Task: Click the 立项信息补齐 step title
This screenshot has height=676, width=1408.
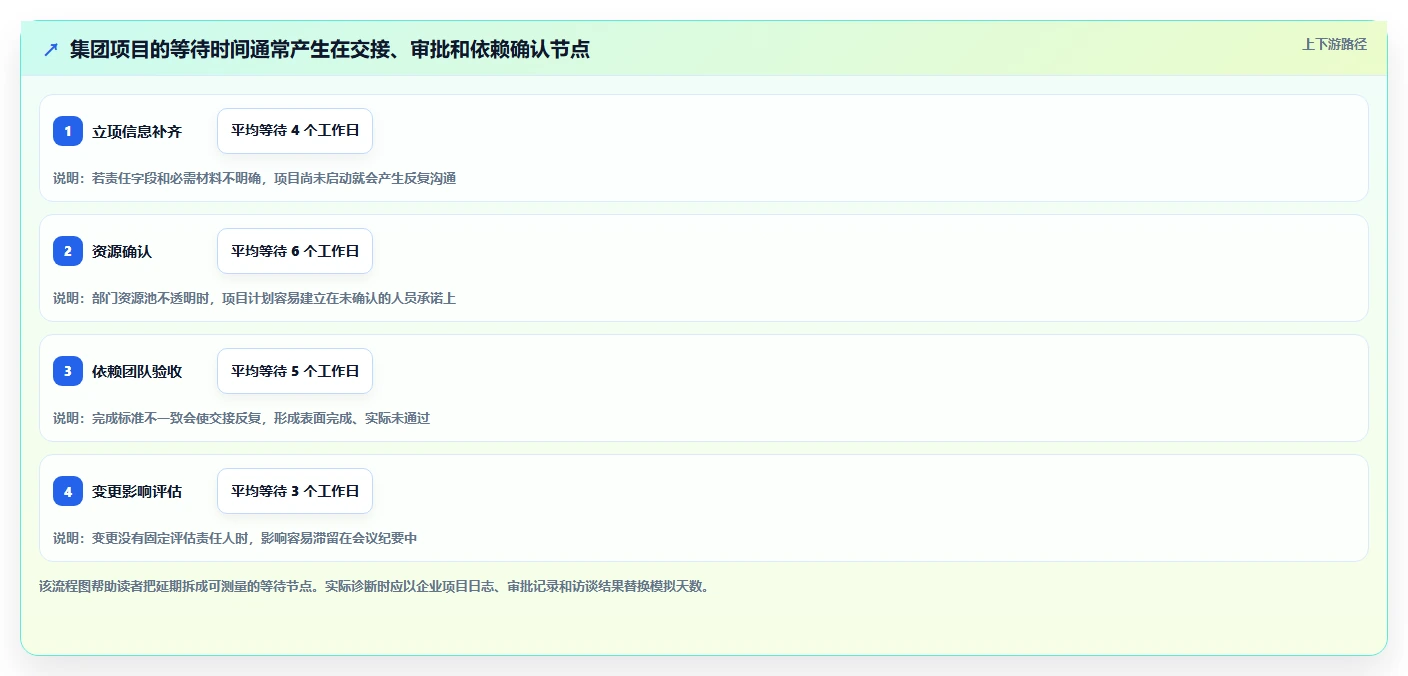Action: [x=137, y=131]
